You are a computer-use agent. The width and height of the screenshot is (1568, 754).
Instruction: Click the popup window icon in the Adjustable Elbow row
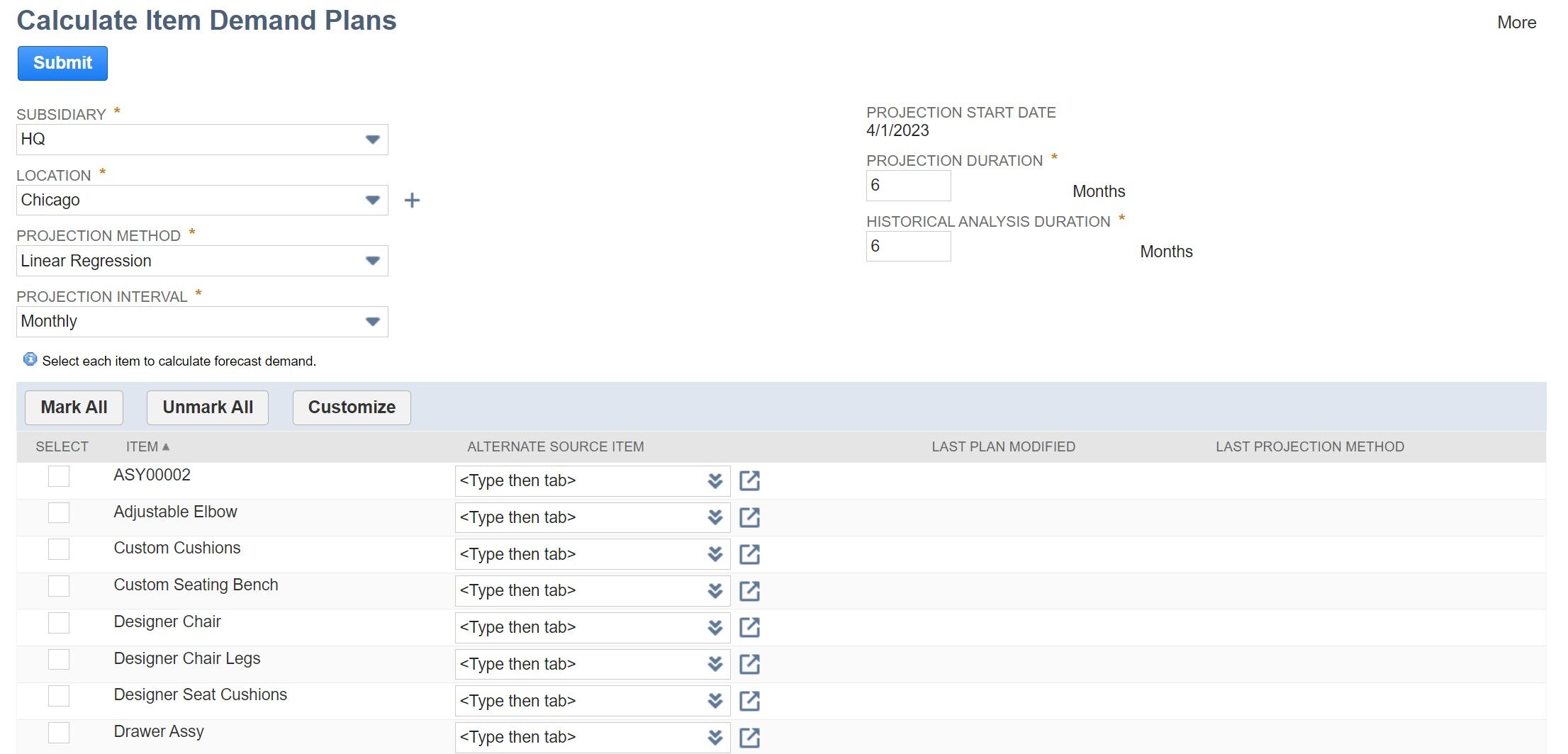(749, 517)
